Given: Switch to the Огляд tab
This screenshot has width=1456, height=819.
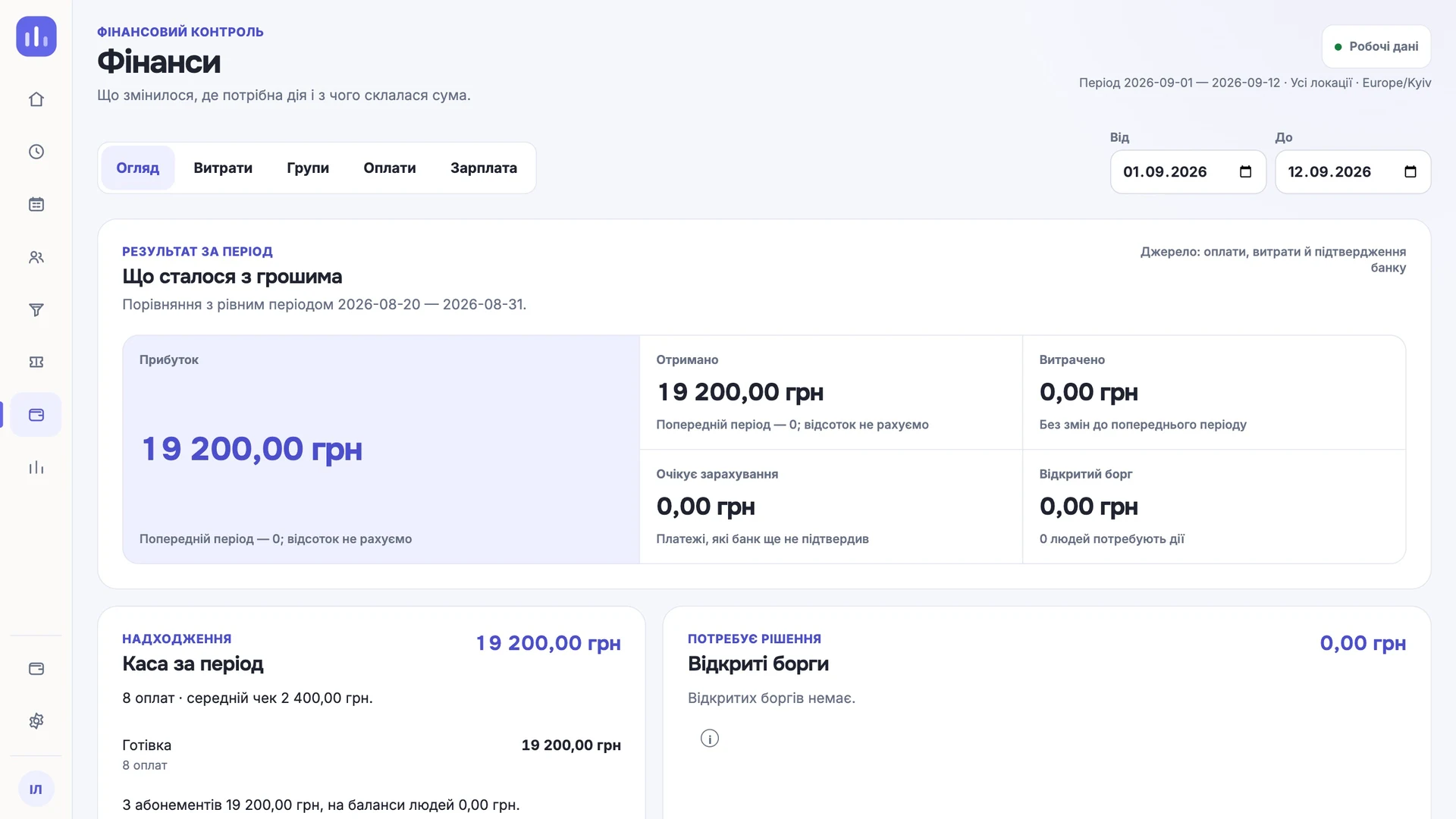Looking at the screenshot, I should point(138,168).
